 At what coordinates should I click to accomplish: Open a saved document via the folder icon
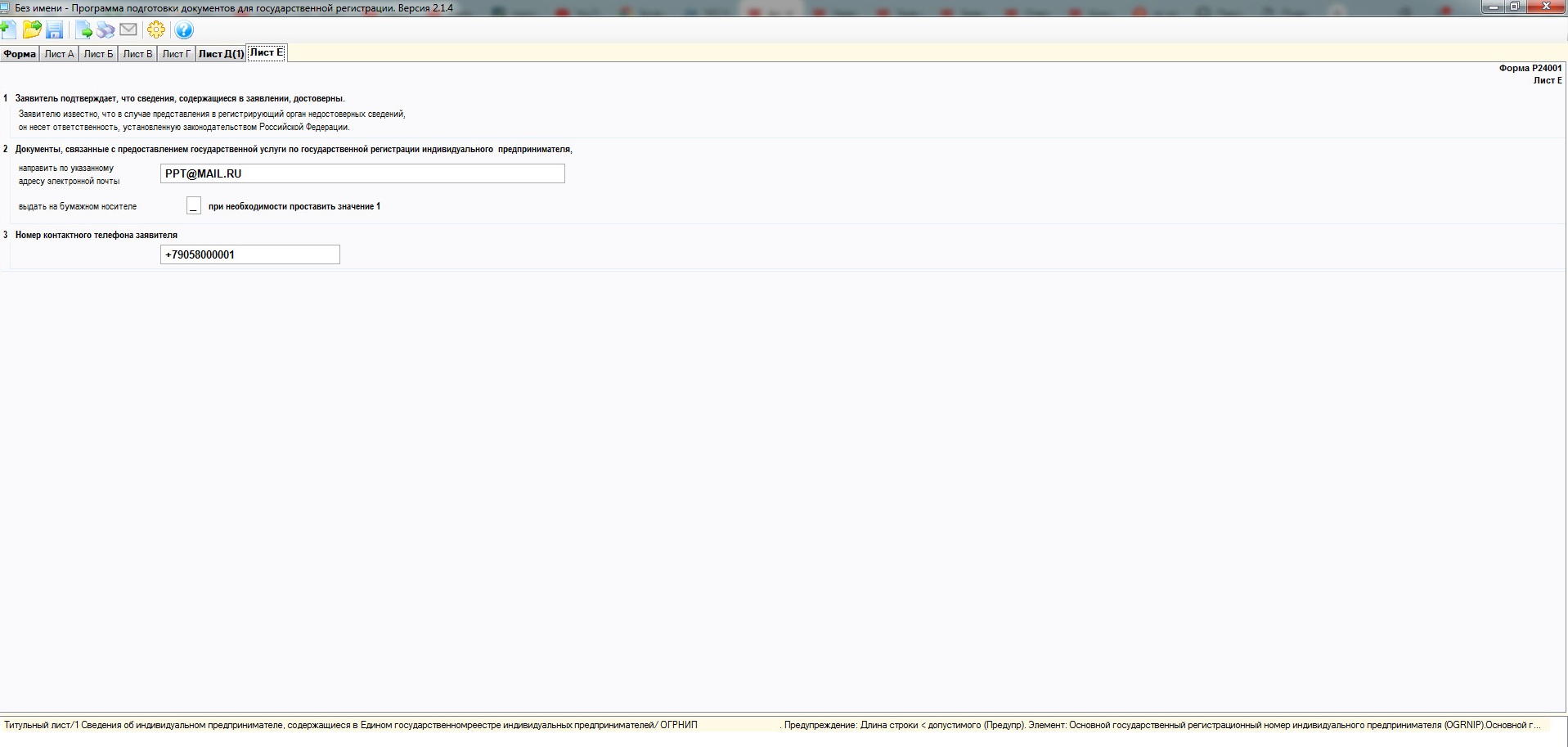[32, 30]
